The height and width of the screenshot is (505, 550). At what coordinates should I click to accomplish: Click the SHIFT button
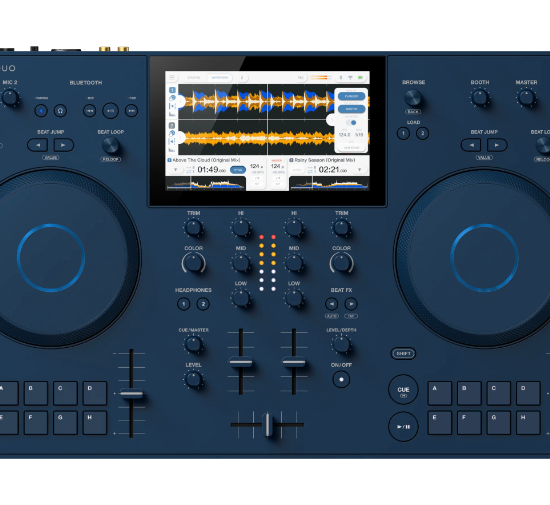(403, 354)
